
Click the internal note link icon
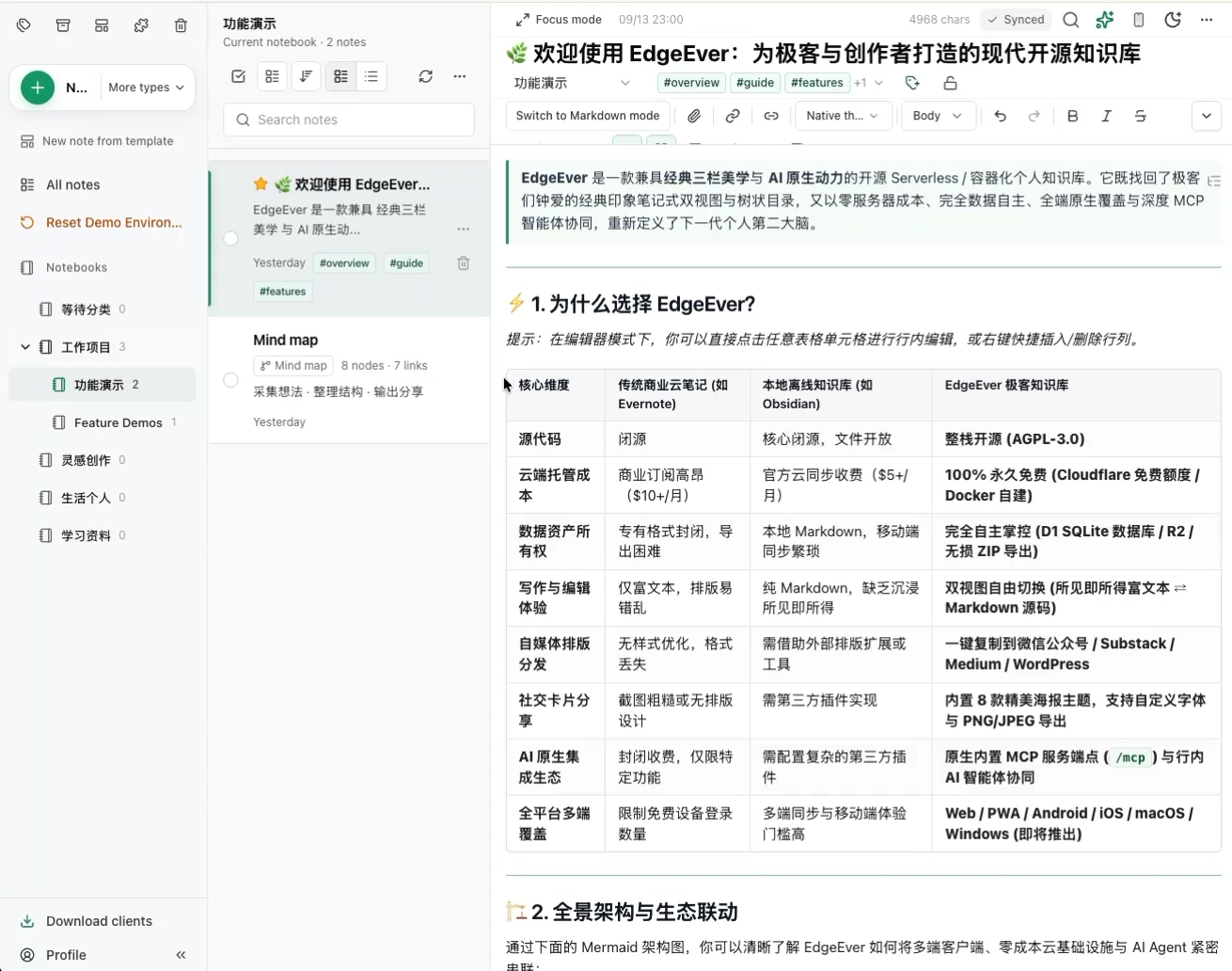[771, 116]
